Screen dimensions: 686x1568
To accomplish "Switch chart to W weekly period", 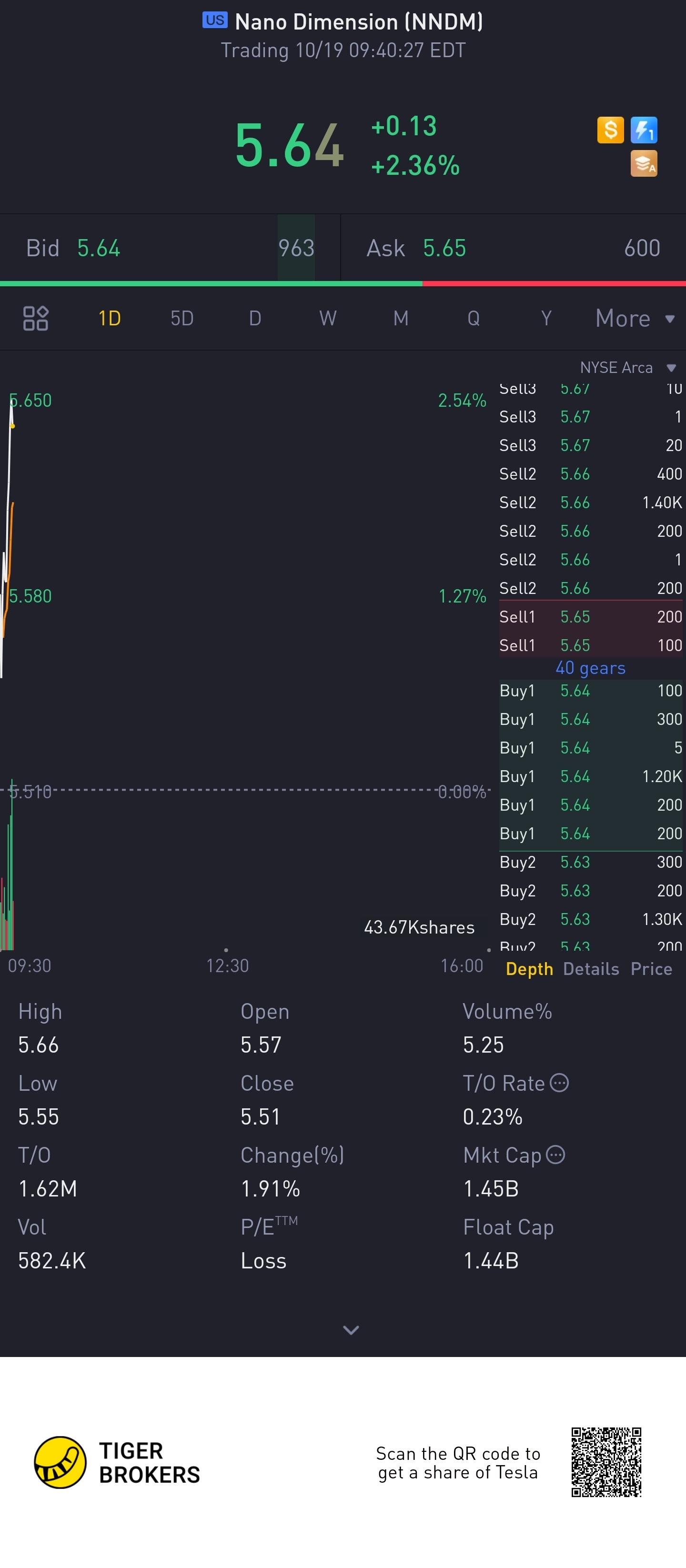I will coord(327,318).
